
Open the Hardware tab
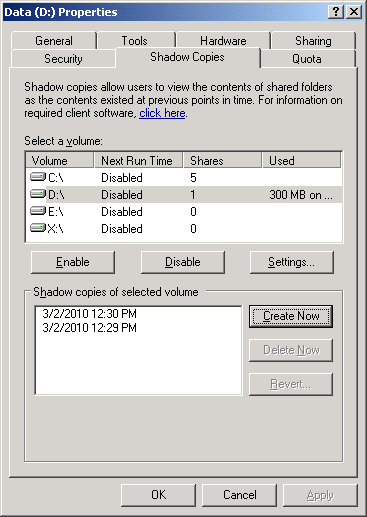pos(223,41)
